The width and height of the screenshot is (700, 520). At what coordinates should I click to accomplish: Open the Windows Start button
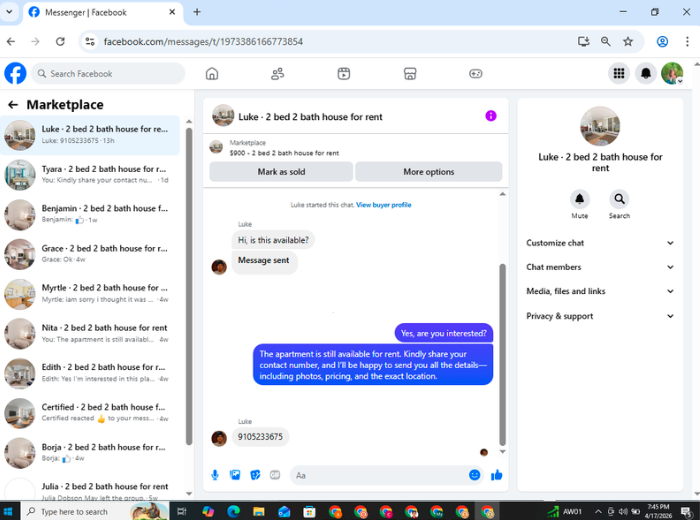tap(8, 511)
